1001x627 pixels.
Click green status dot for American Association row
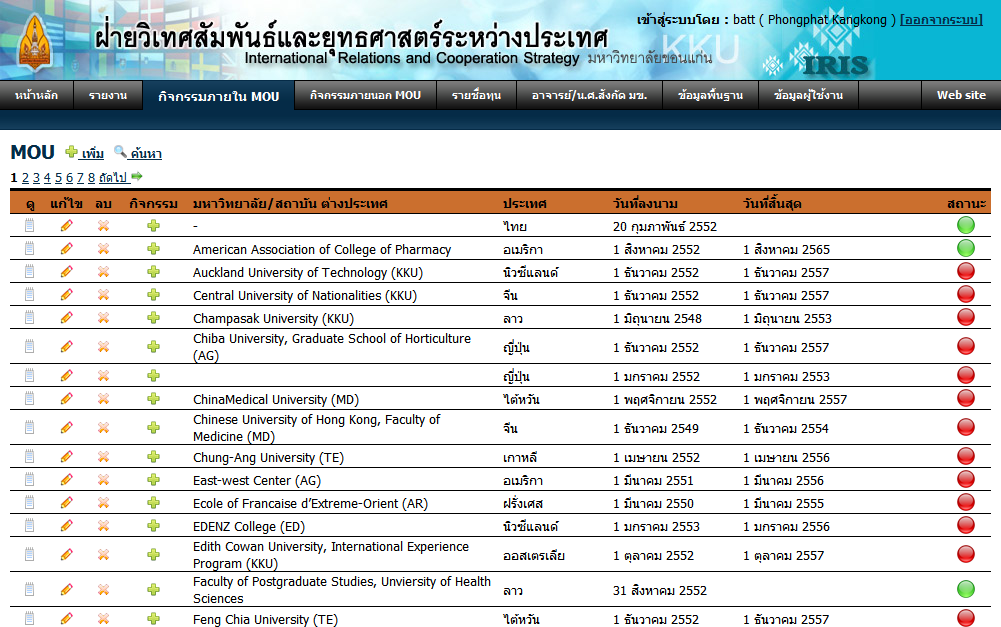tap(966, 248)
